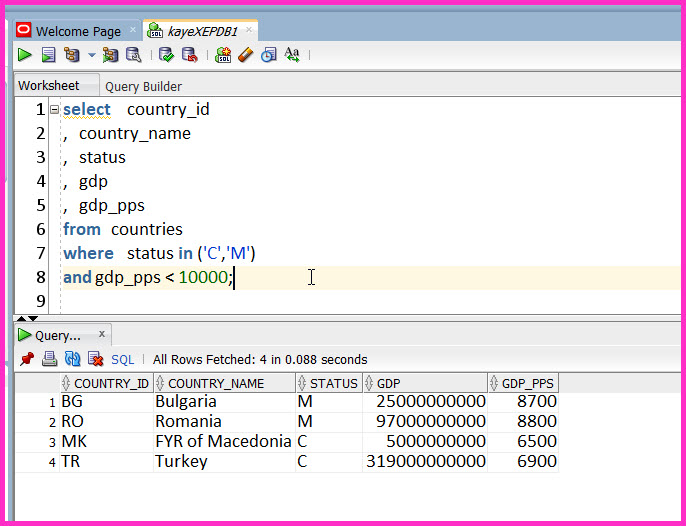The image size is (686, 526).
Task: Click the Autotrace icon
Action: [x=110, y=55]
